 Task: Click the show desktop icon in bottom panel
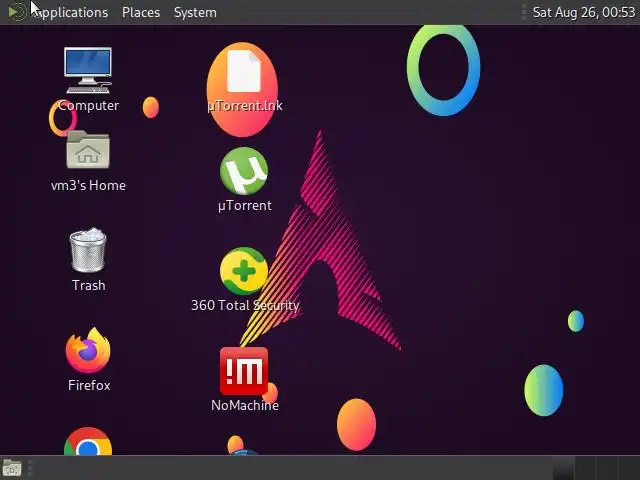tap(12, 468)
